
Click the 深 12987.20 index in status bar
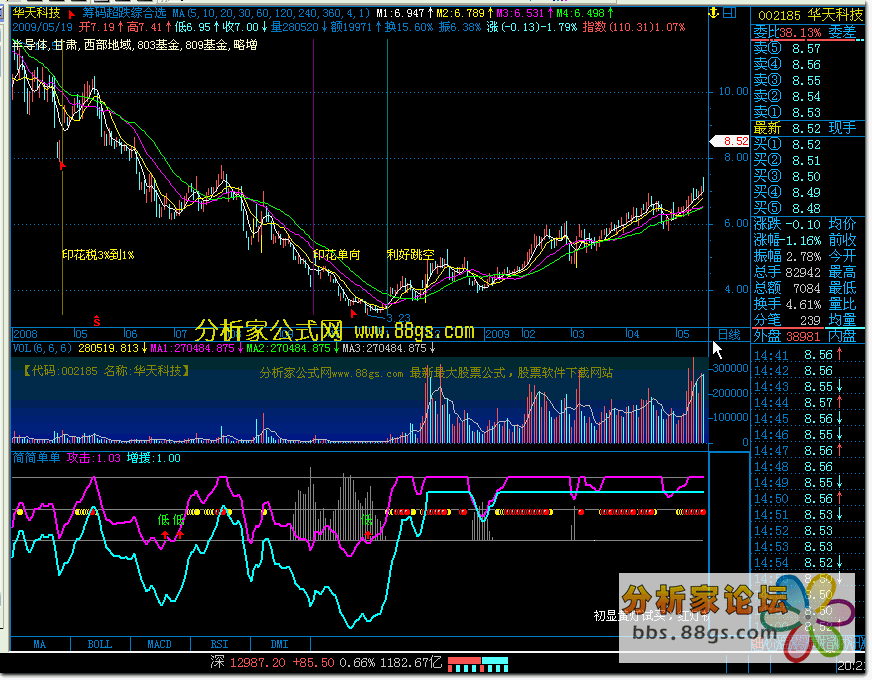(x=248, y=663)
